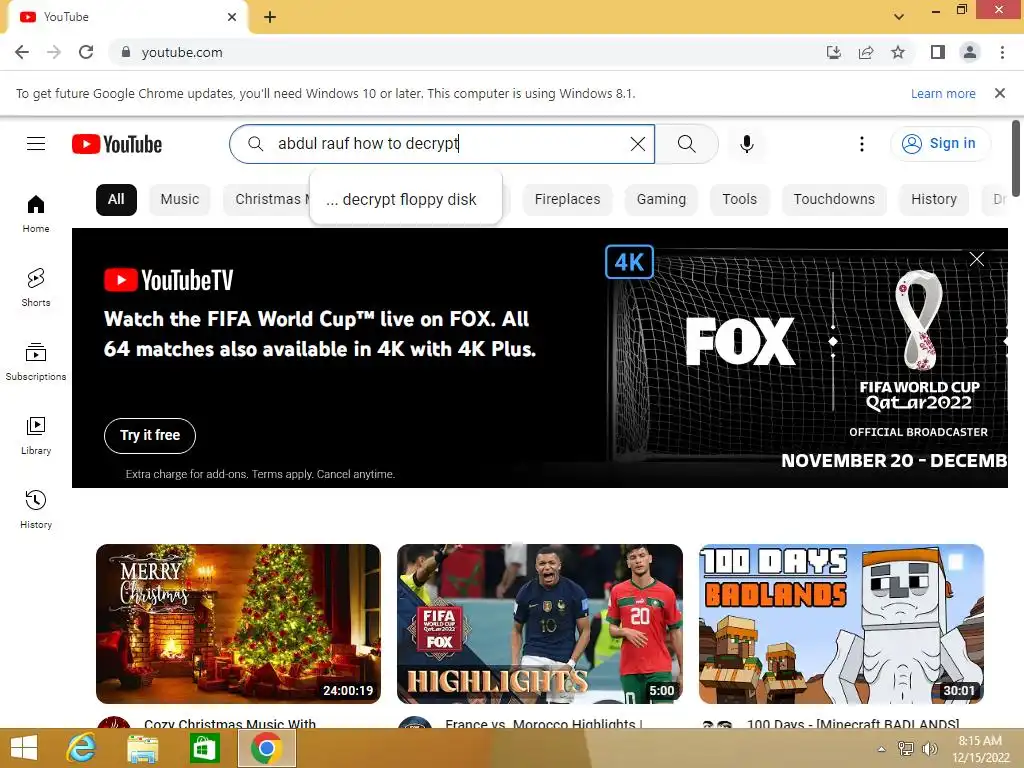
Task: Click the share page icon in address bar
Action: click(x=866, y=52)
